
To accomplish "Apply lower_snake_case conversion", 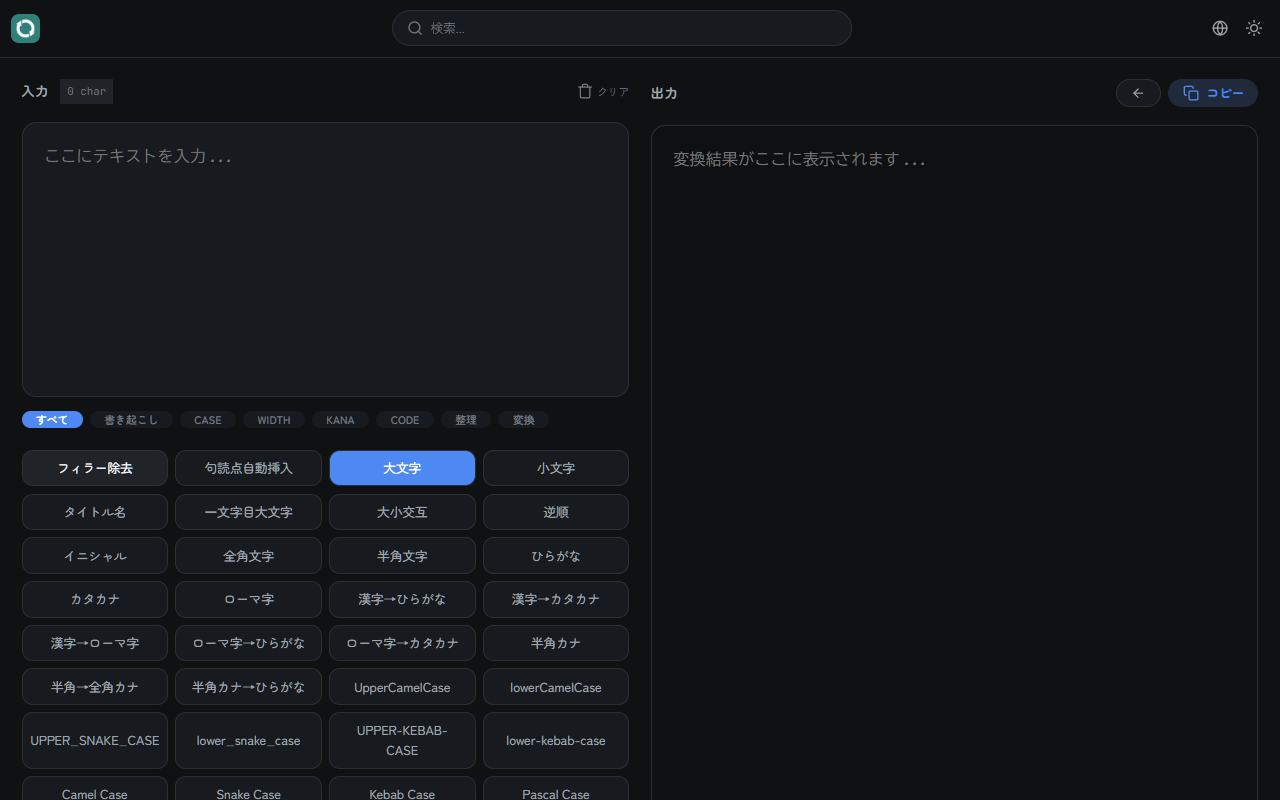I will [248, 741].
